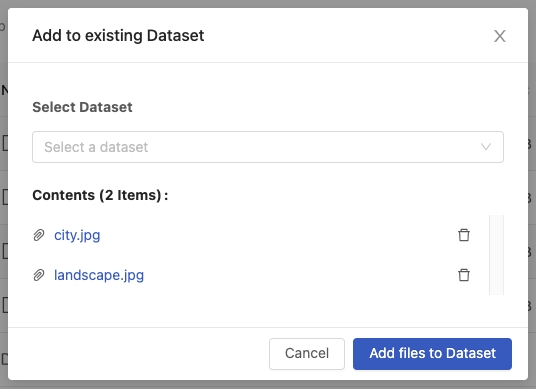Open the landscape.jpg file link
Image resolution: width=536 pixels, height=389 pixels.
(99, 275)
